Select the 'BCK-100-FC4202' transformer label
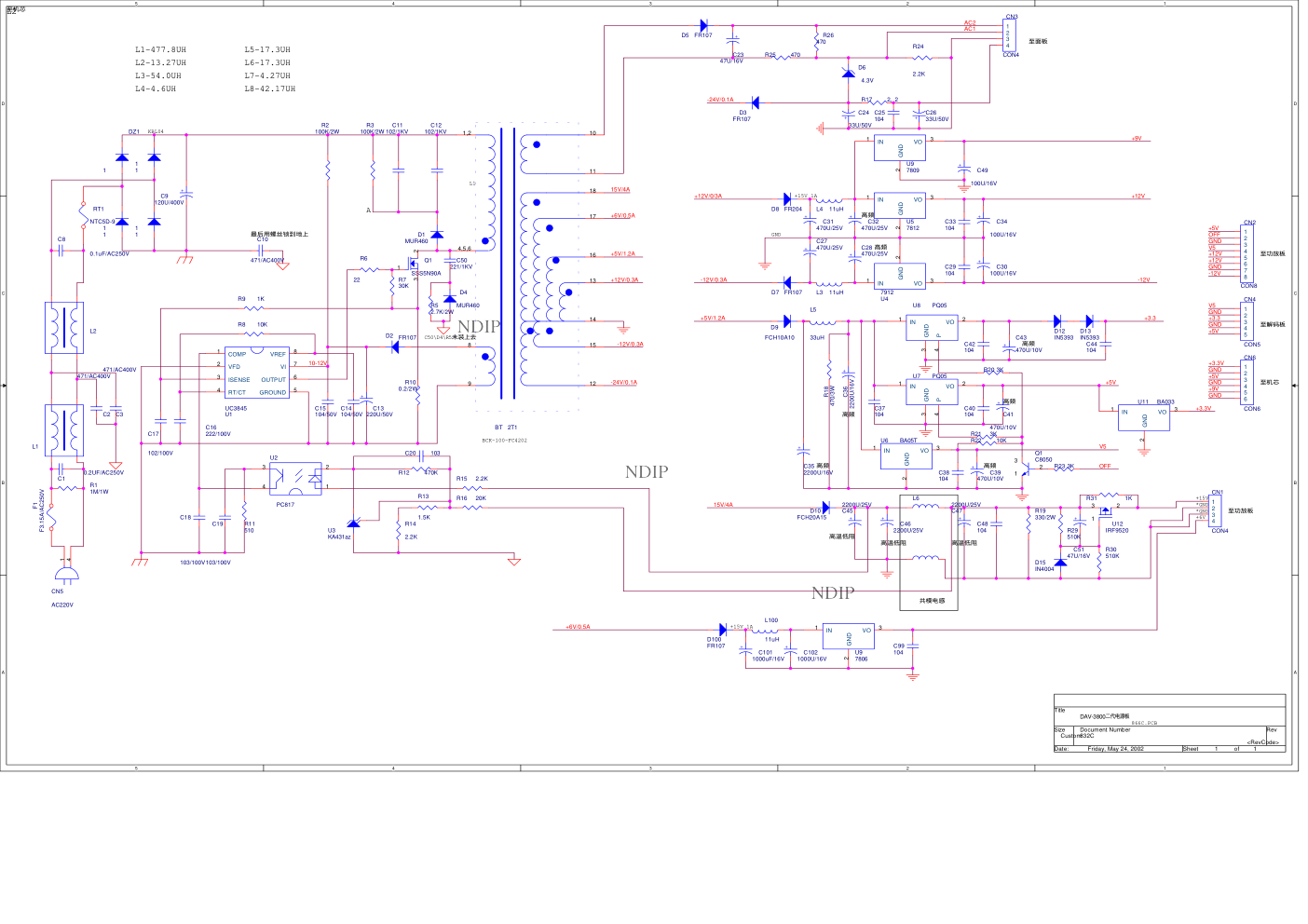Screen dimensions: 1308x924 (504, 440)
